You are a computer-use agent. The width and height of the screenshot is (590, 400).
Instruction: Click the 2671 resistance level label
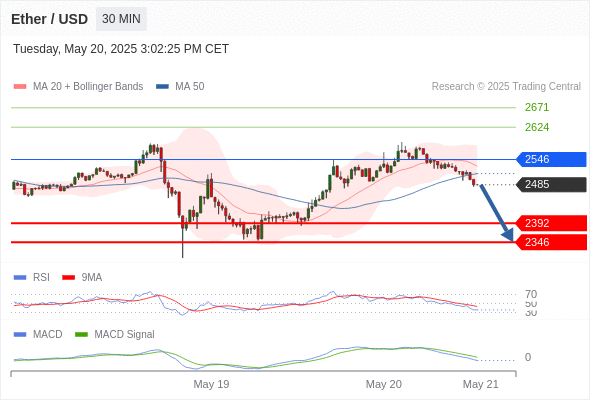pyautogui.click(x=537, y=107)
